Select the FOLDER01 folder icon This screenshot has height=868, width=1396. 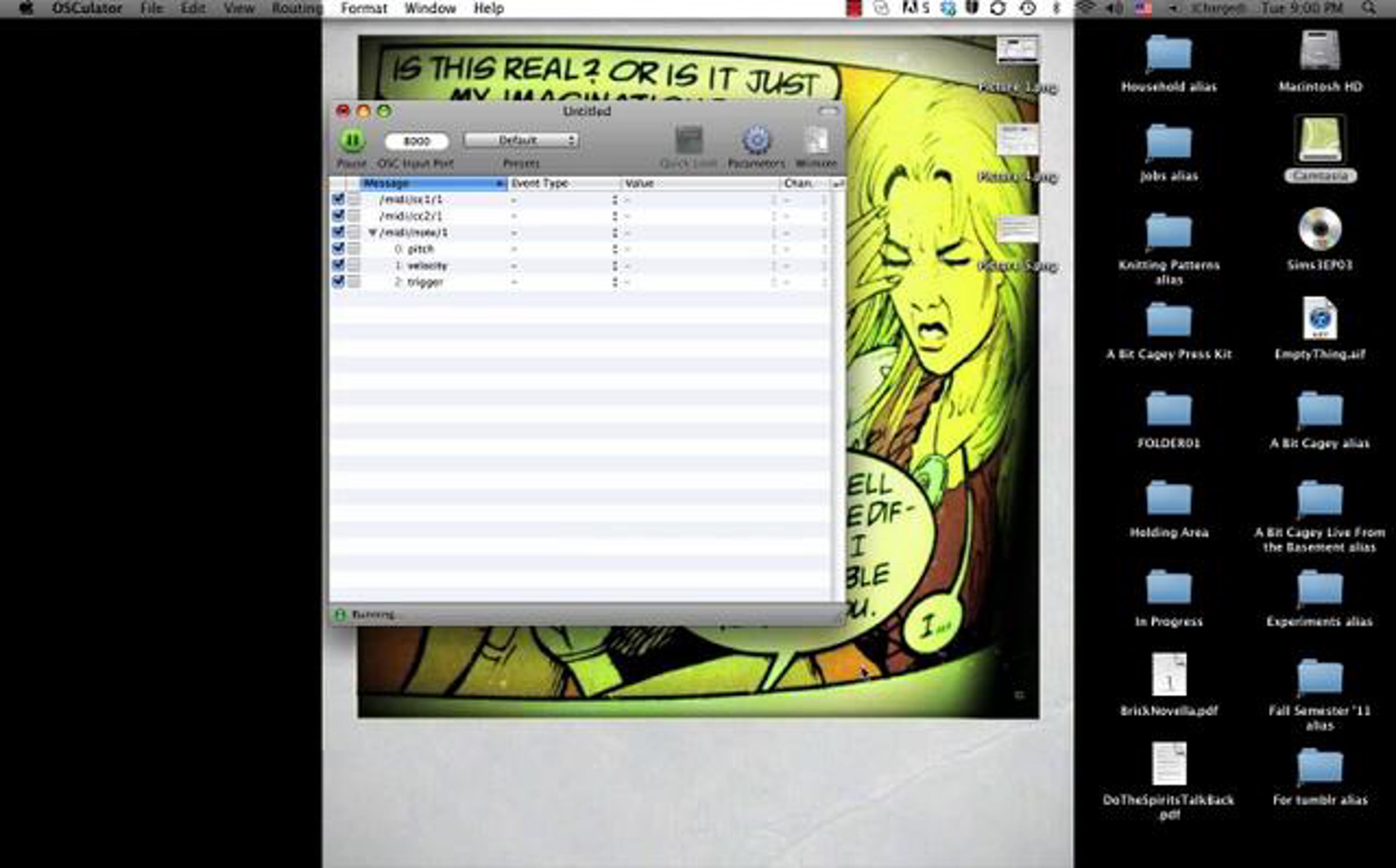click(1169, 409)
